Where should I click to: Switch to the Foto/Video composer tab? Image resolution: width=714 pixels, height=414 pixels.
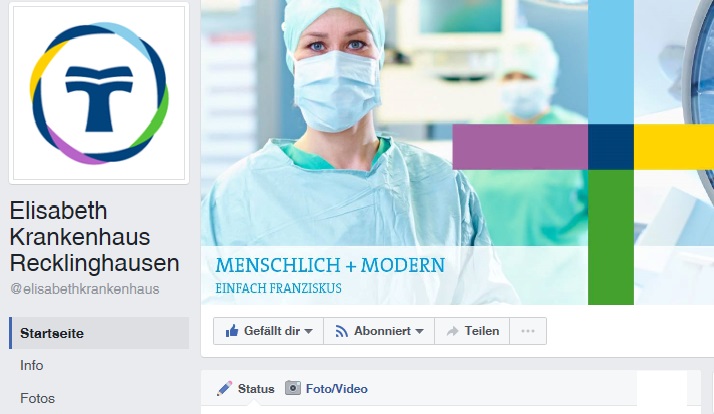pos(326,388)
